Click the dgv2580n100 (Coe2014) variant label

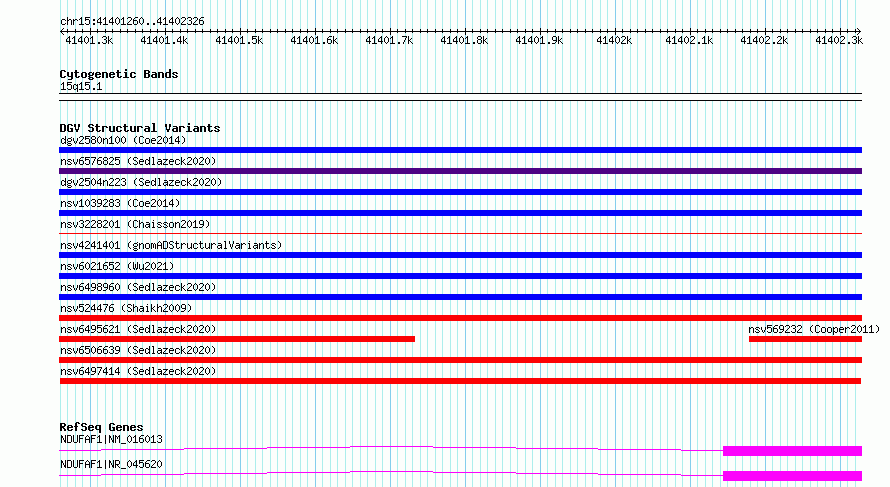pos(123,140)
